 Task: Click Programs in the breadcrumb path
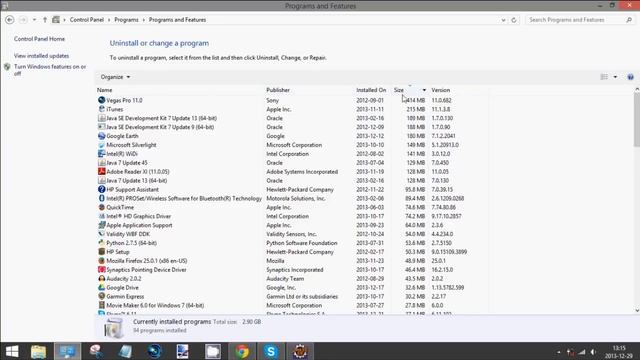[126, 20]
